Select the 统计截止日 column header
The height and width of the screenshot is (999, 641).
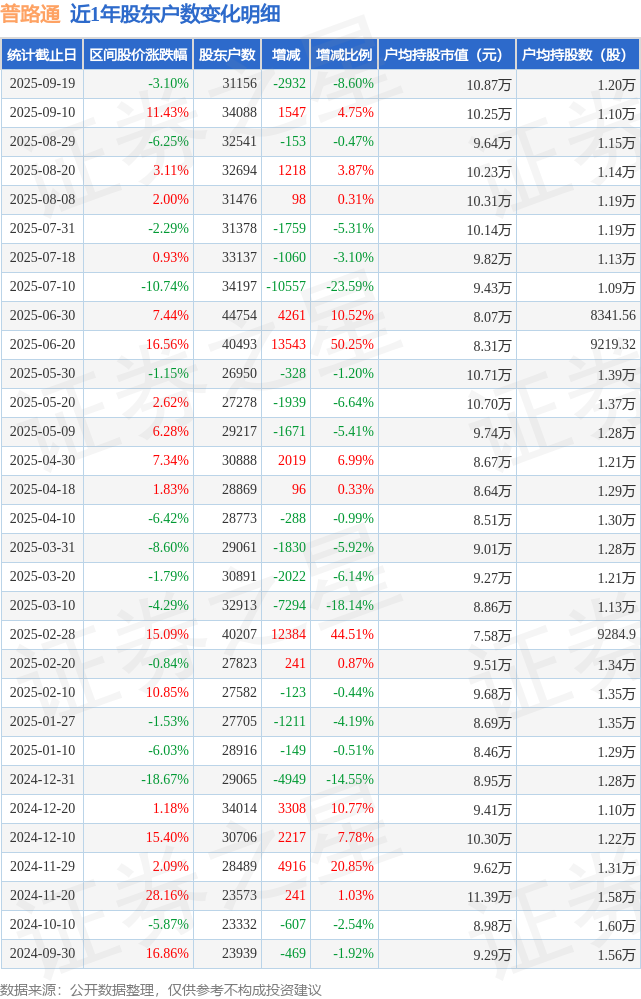pyautogui.click(x=41, y=55)
